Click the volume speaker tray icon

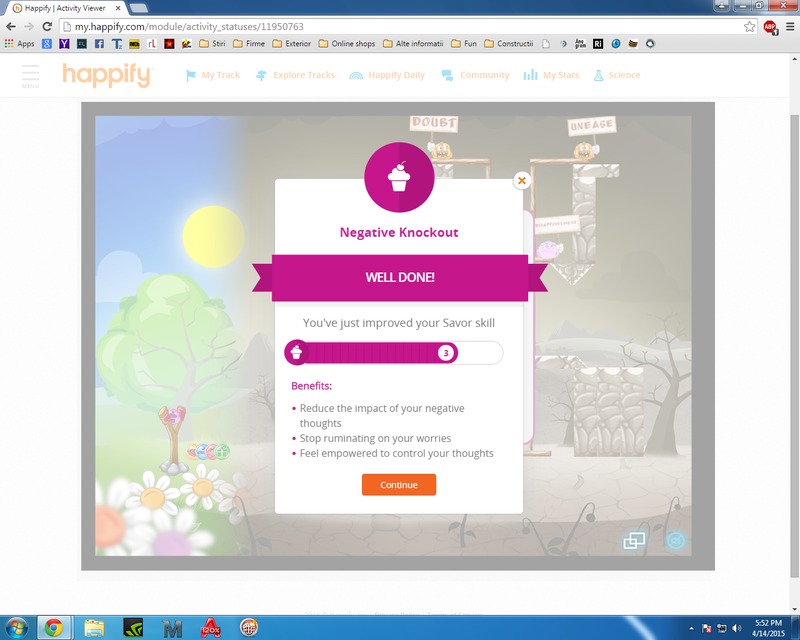point(736,628)
